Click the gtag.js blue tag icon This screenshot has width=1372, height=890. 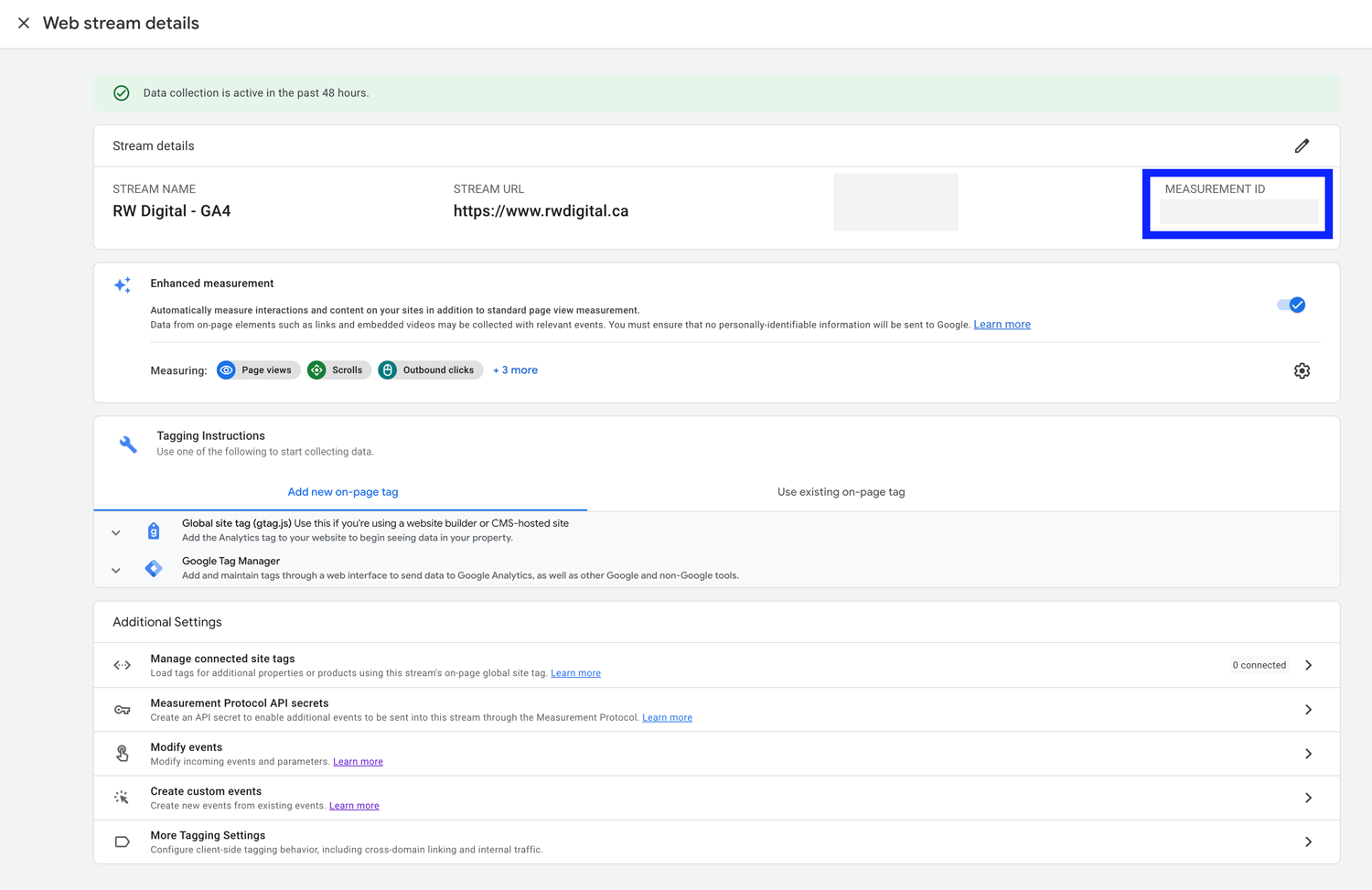pos(154,531)
